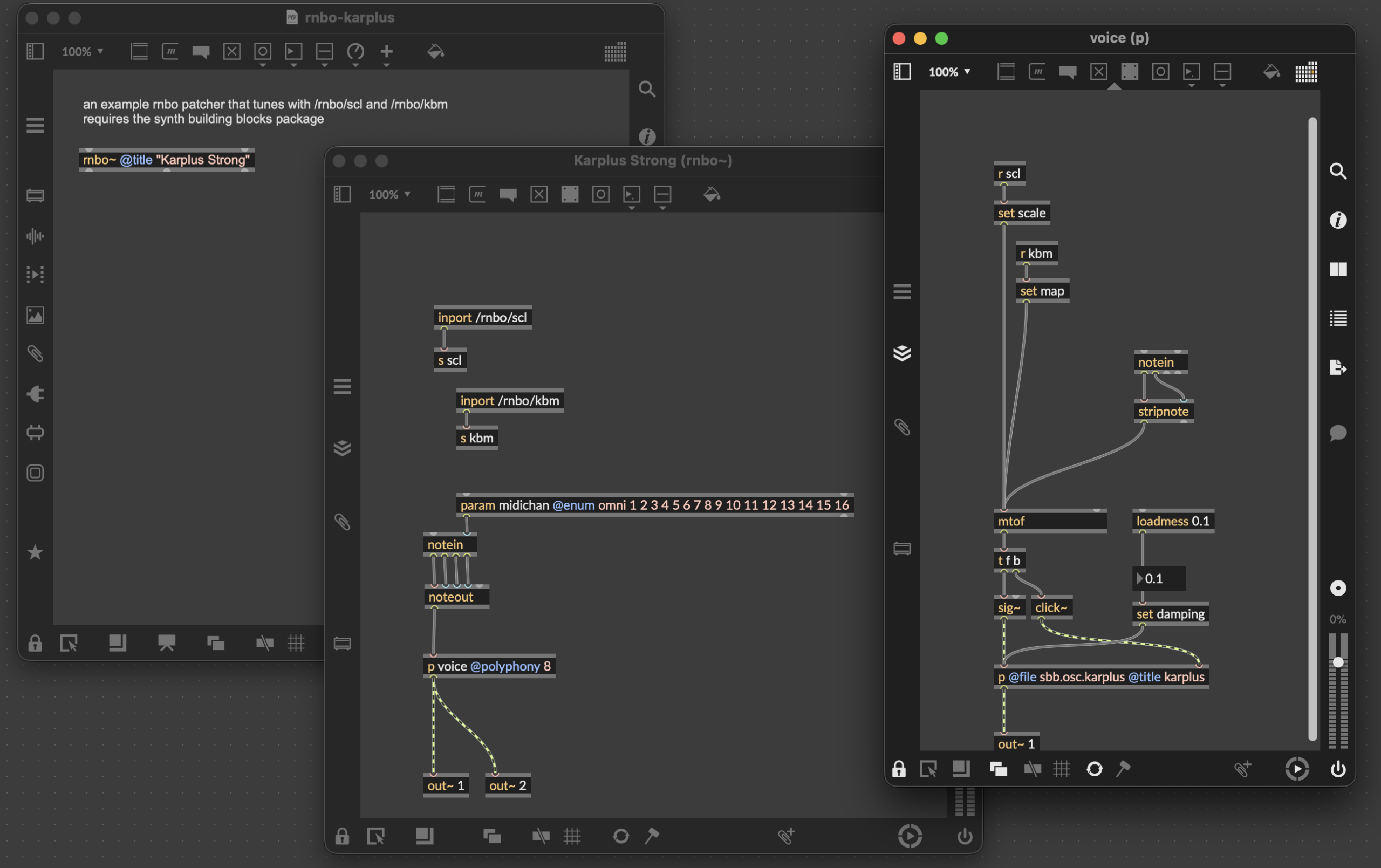Adjust the output gain slider in voice window
Viewport: 1381px width, 868px height.
point(1338,662)
